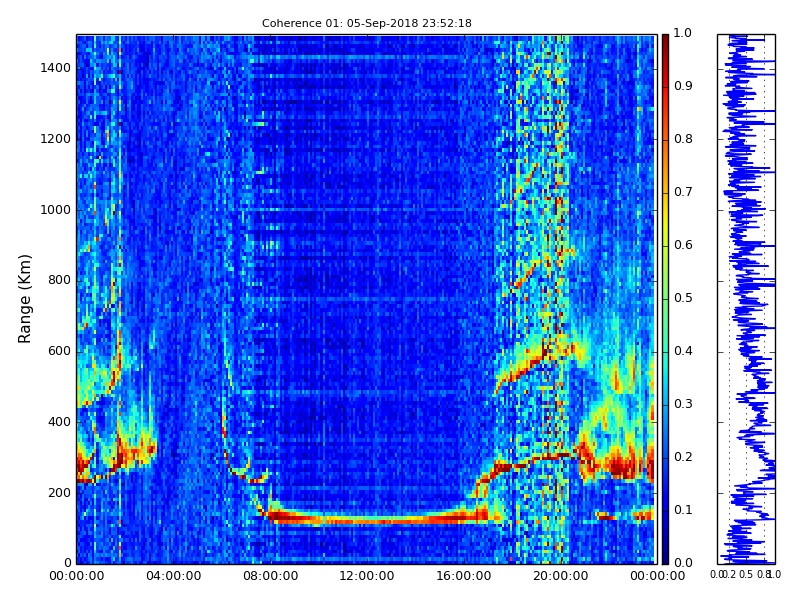Click the 800 range tick label
Image resolution: width=800 pixels, height=600 pixels.
point(59,280)
